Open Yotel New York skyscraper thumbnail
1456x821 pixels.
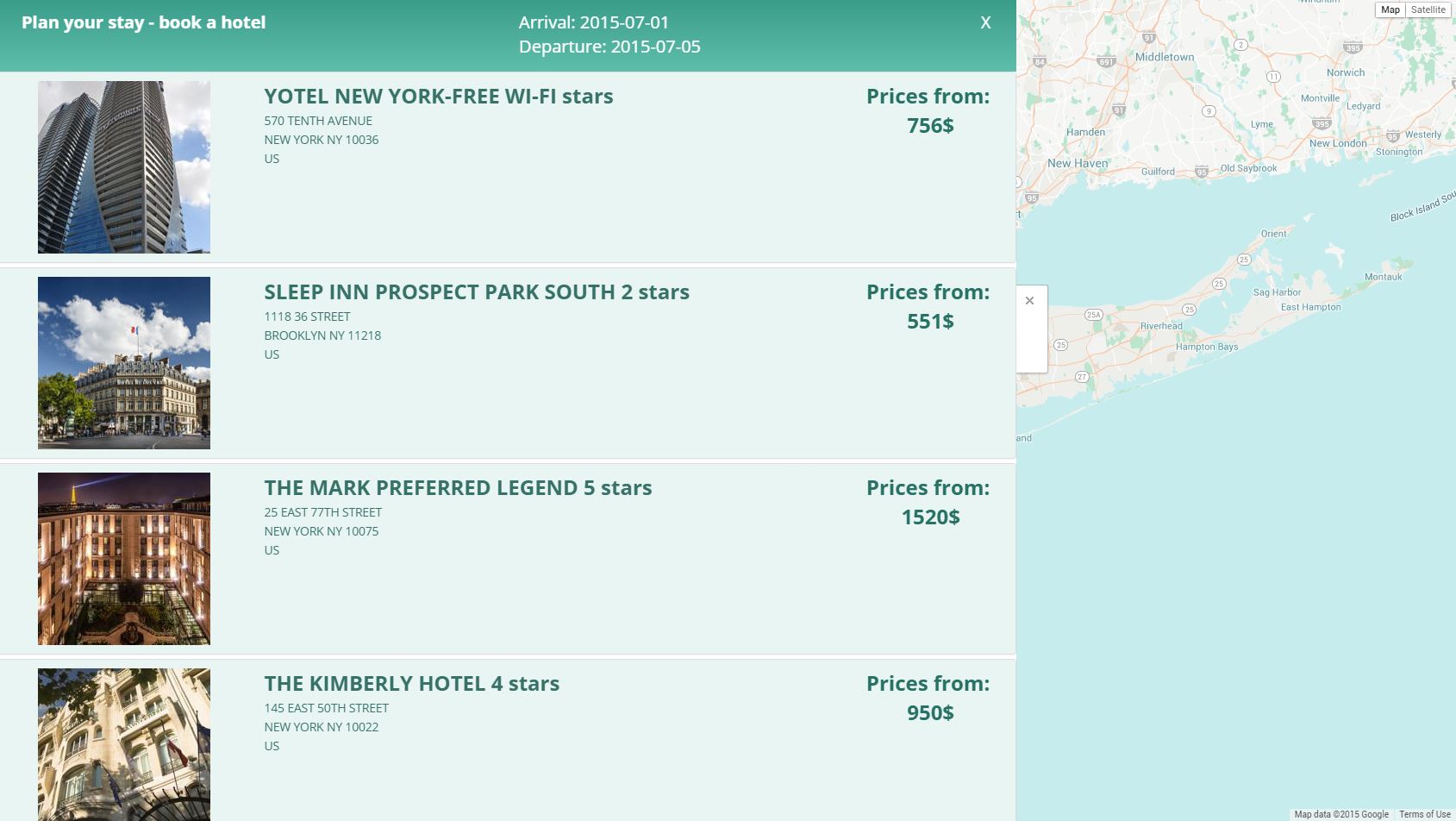[124, 167]
